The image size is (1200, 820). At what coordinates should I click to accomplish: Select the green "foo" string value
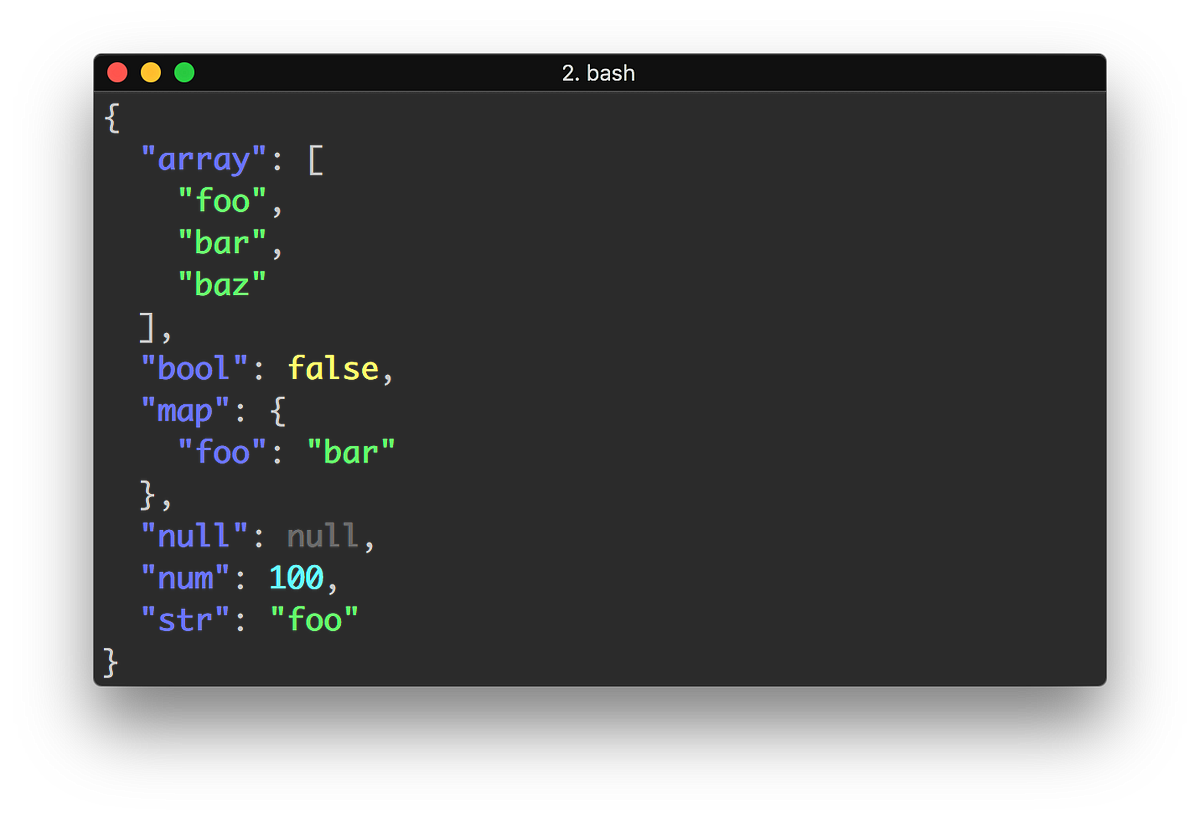click(x=315, y=620)
